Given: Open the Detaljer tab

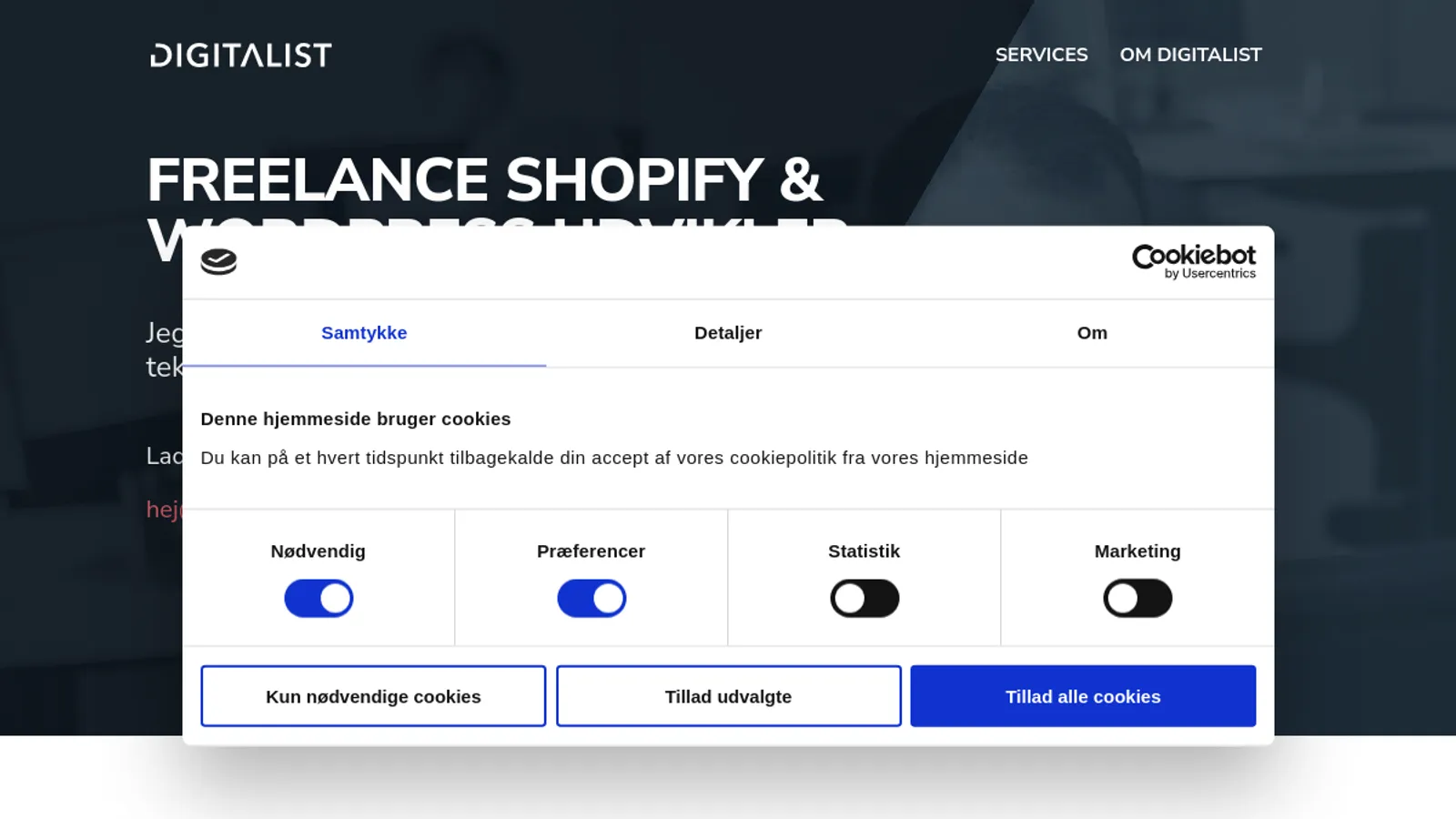Looking at the screenshot, I should [728, 333].
